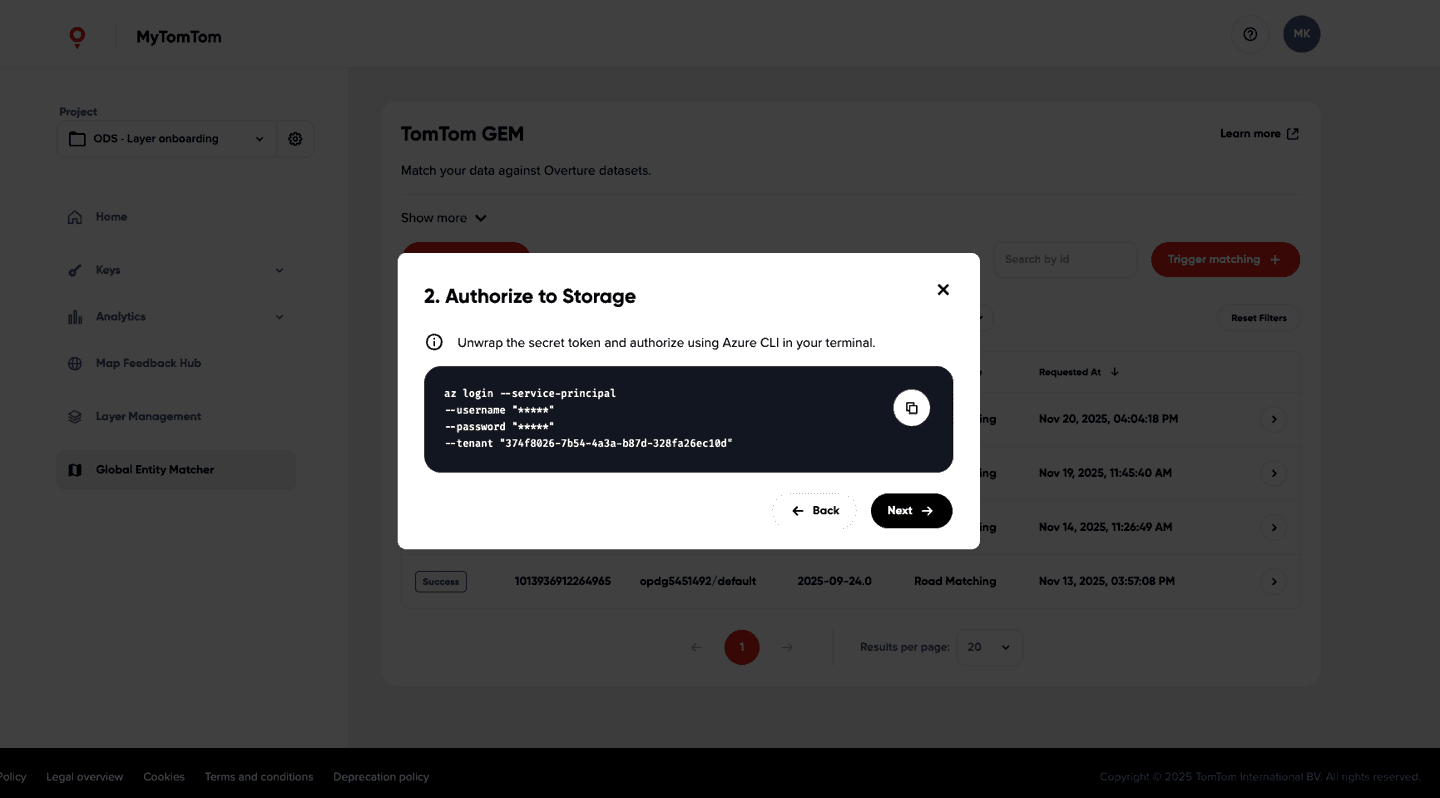
Task: Select Layer Management in sidebar
Action: click(148, 417)
